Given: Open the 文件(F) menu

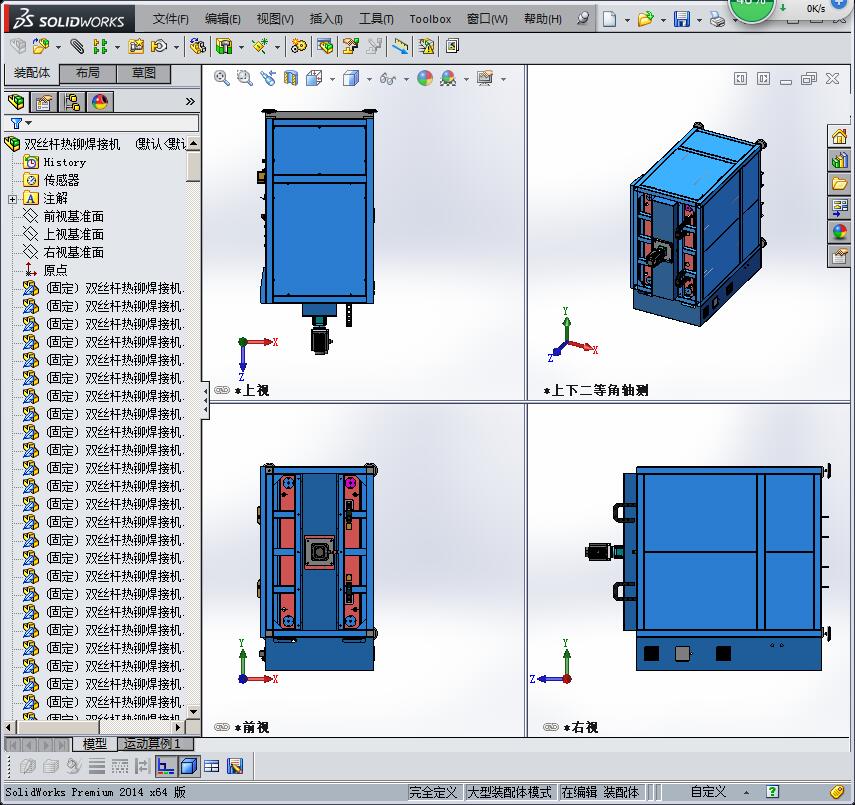Looking at the screenshot, I should click(170, 19).
